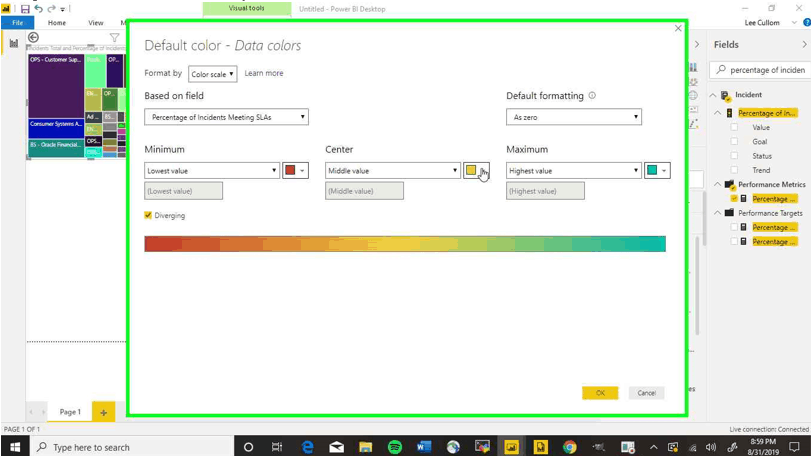This screenshot has height=456, width=811.
Task: Open the File menu
Action: 17,23
